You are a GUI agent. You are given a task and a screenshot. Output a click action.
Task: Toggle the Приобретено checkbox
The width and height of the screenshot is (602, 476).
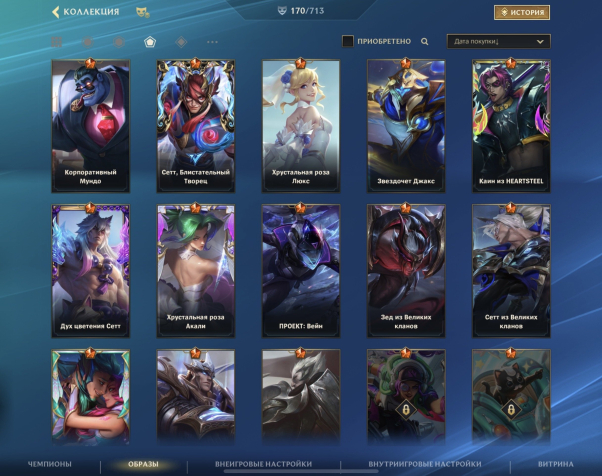tap(348, 41)
